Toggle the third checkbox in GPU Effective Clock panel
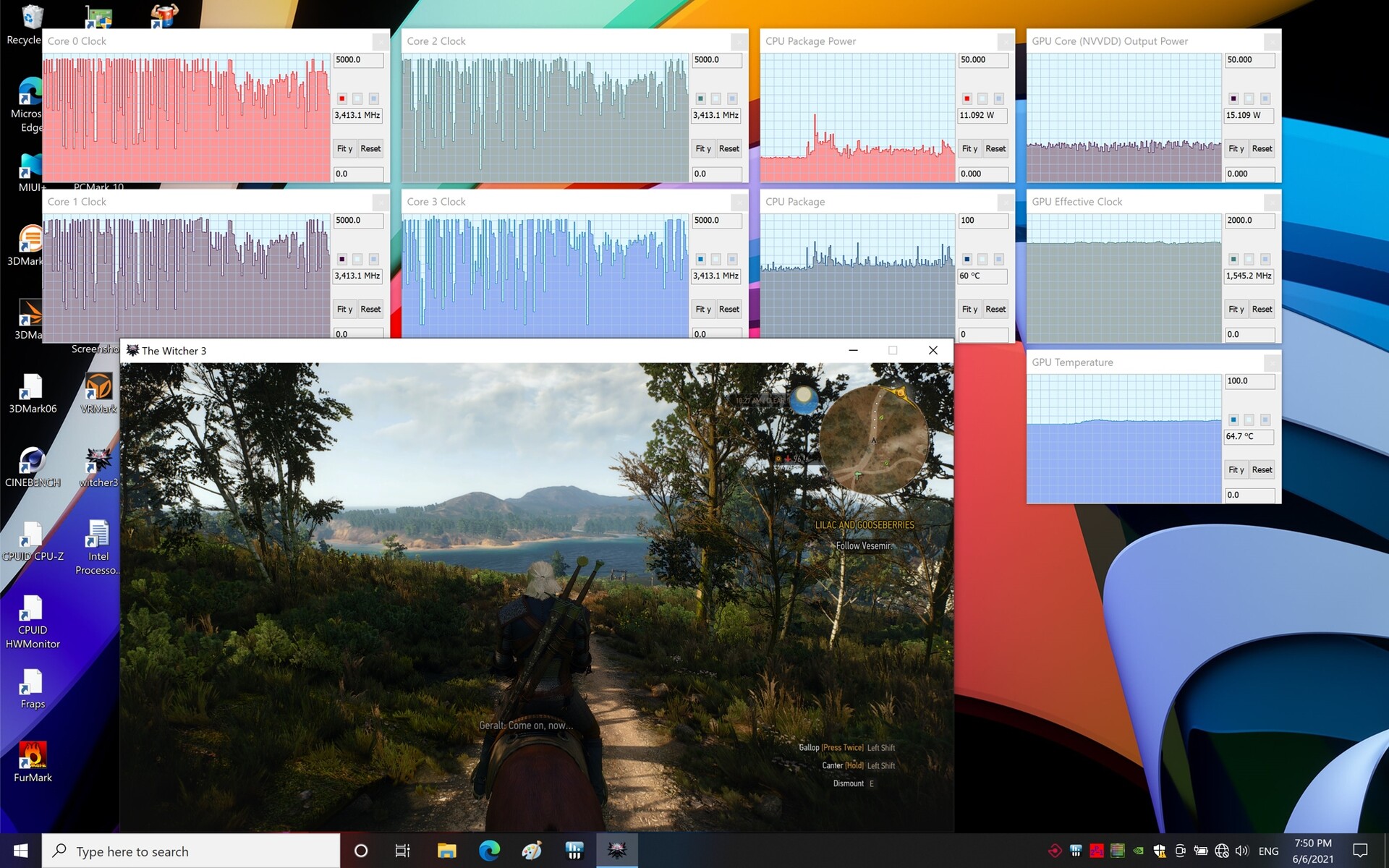The image size is (1389, 868). (x=1265, y=259)
